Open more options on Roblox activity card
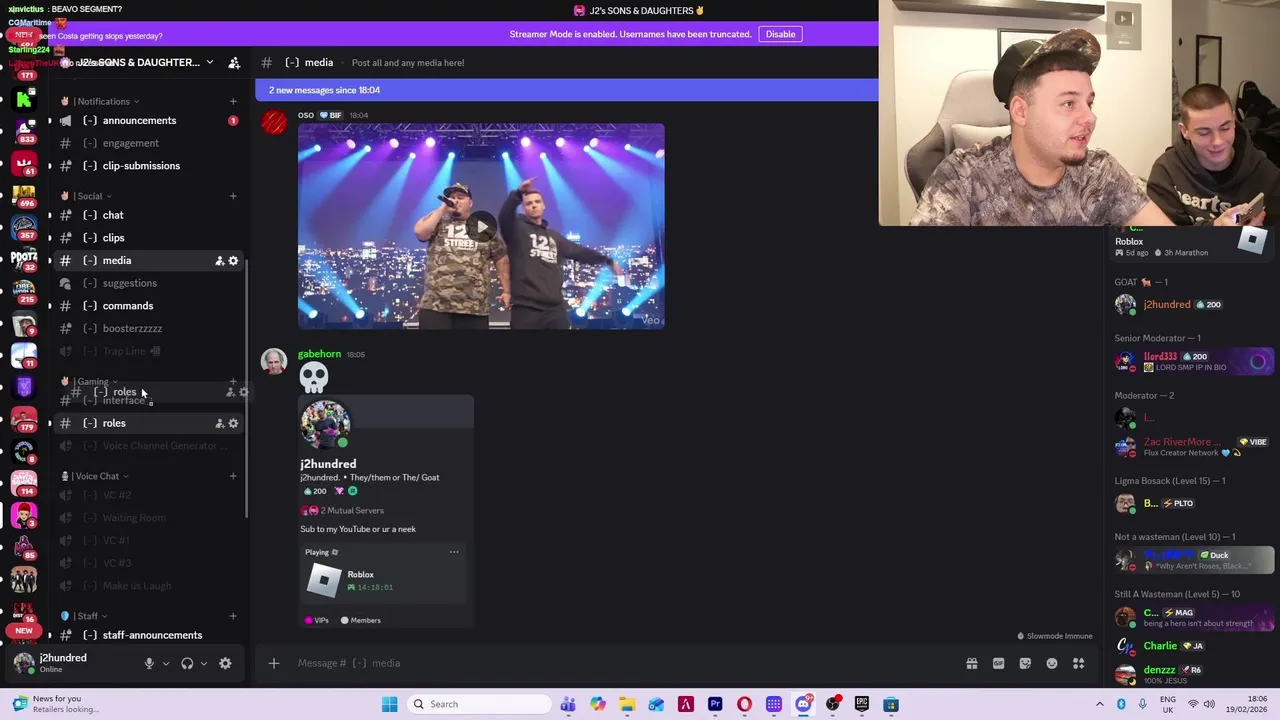 point(454,552)
